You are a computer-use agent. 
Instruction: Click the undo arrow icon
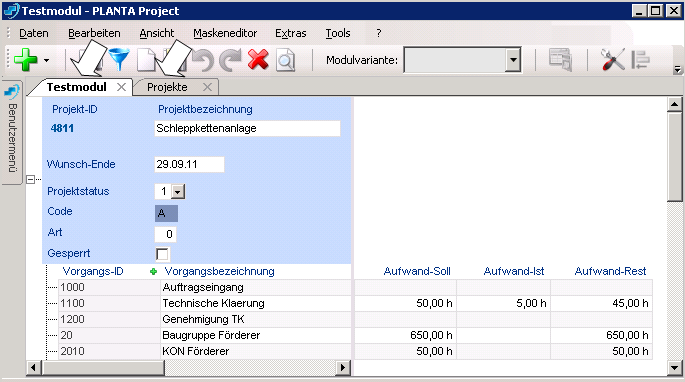203,60
